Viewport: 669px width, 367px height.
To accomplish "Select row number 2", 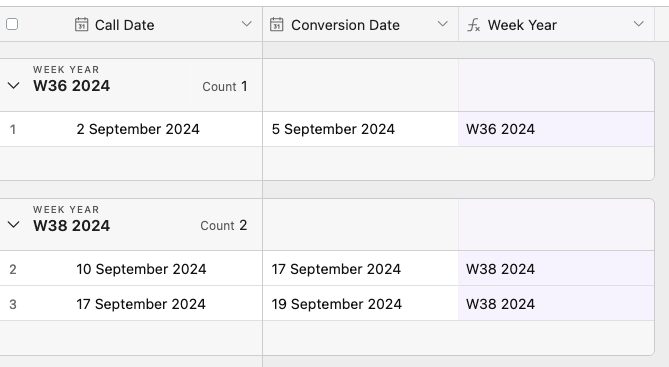I will pos(13,269).
